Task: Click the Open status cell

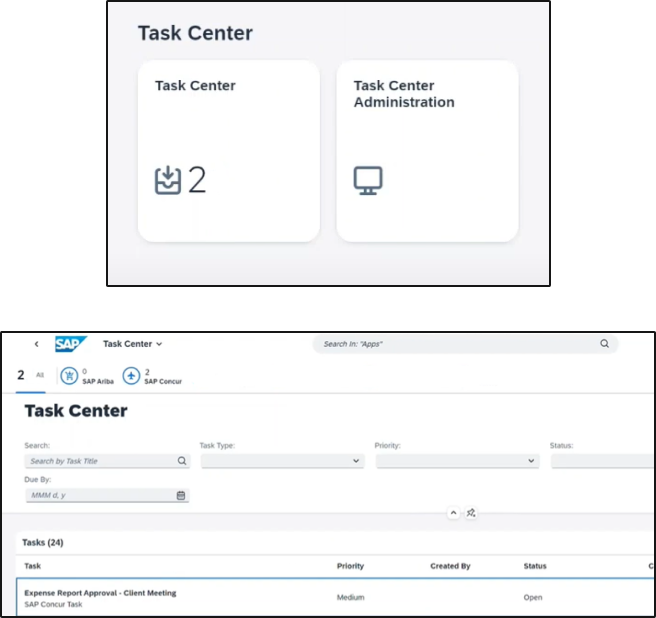Action: click(x=533, y=597)
